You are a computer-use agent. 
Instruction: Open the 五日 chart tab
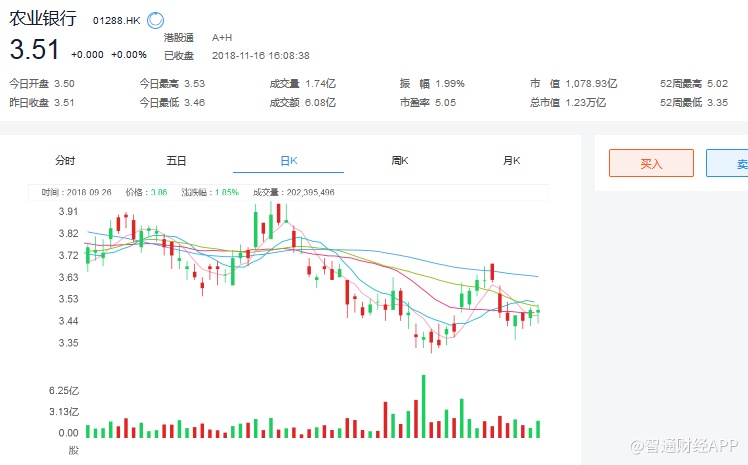(x=176, y=161)
